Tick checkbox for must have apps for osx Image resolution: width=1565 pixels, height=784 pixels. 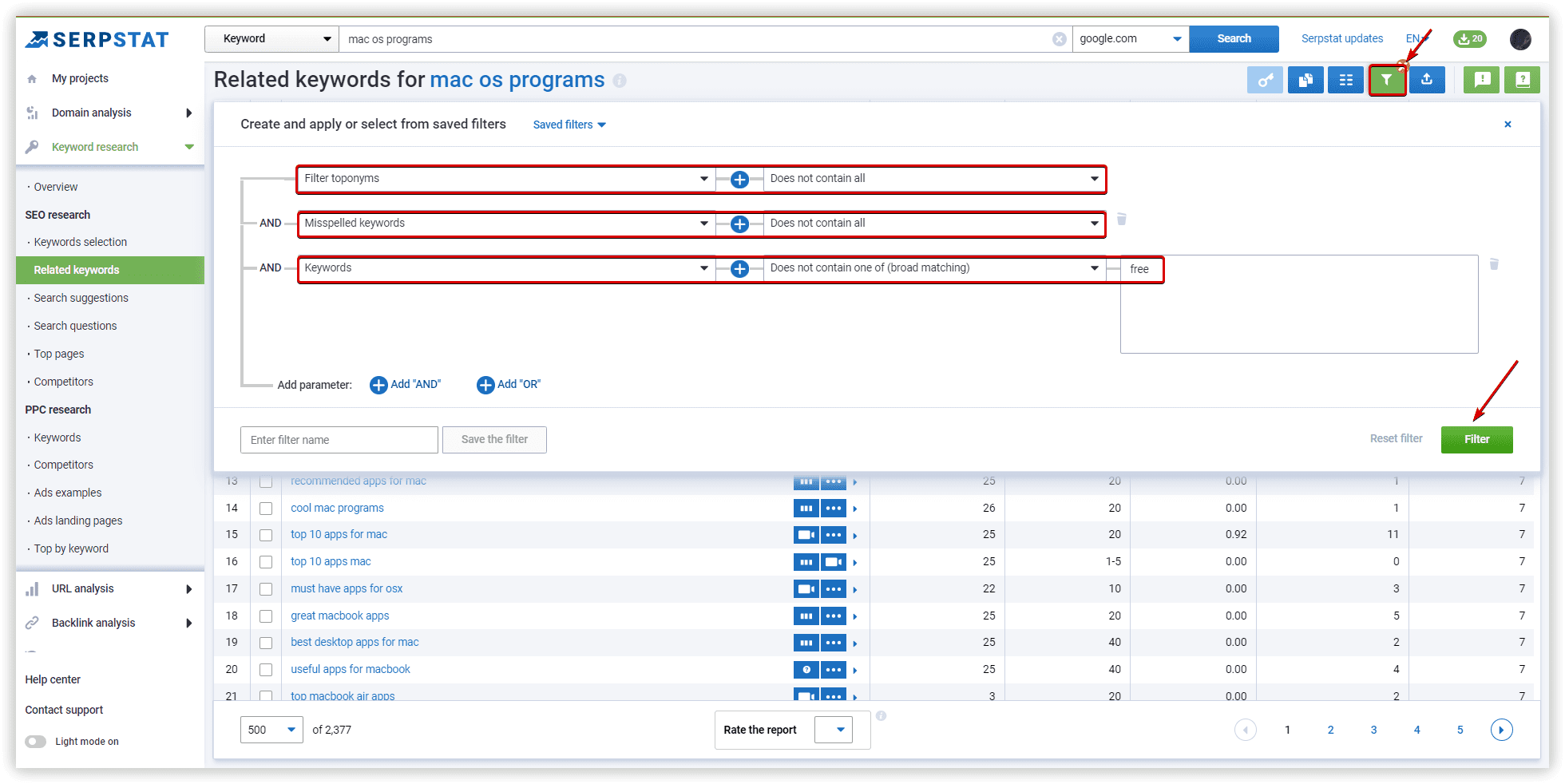click(x=266, y=589)
